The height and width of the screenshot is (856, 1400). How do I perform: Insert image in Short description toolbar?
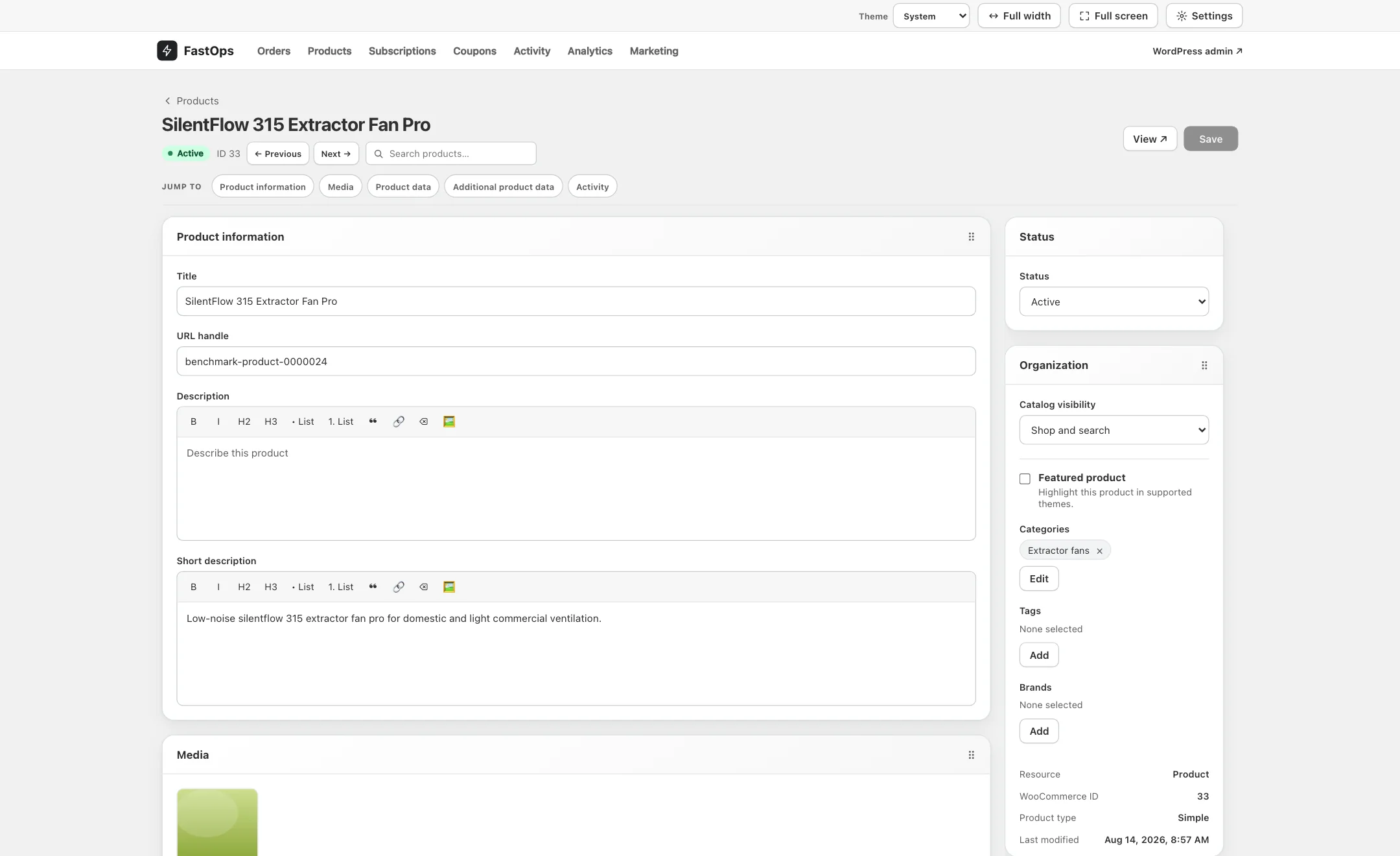point(449,587)
